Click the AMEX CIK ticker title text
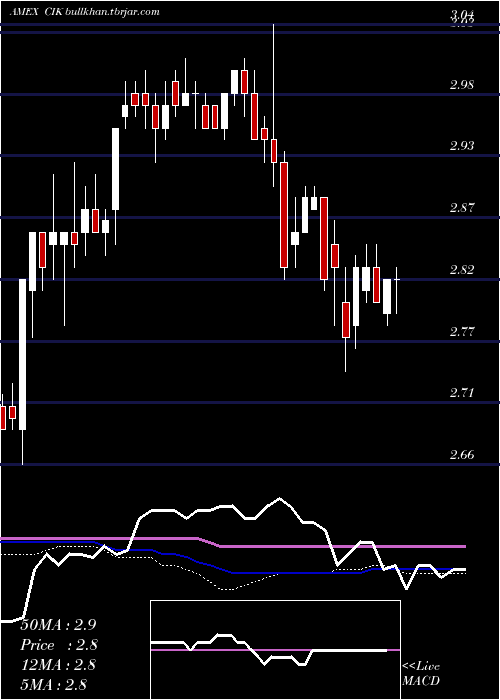The width and height of the screenshot is (500, 700). (x=36, y=12)
